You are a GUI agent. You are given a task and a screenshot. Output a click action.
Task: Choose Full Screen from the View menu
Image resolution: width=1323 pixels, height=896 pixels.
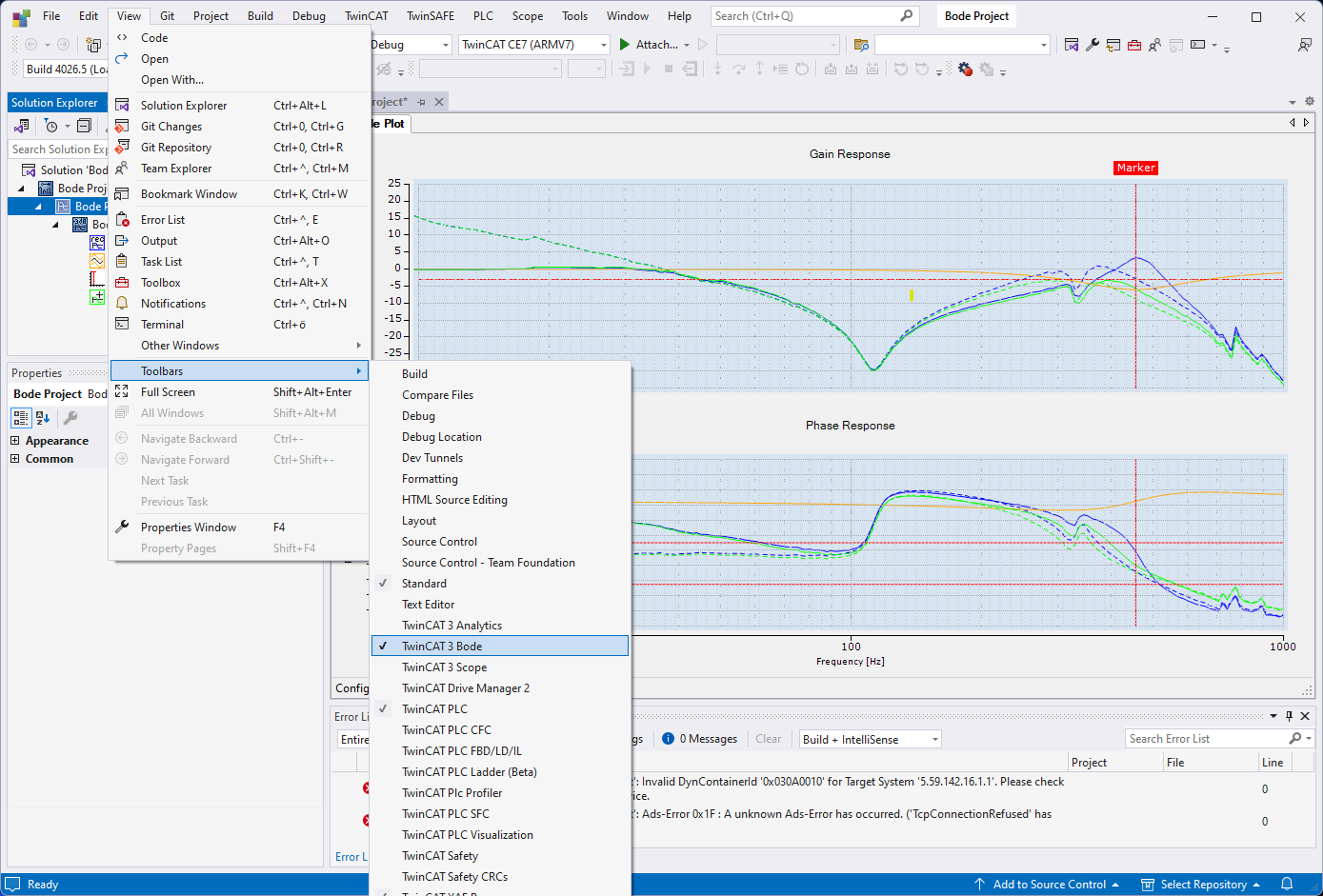(240, 391)
